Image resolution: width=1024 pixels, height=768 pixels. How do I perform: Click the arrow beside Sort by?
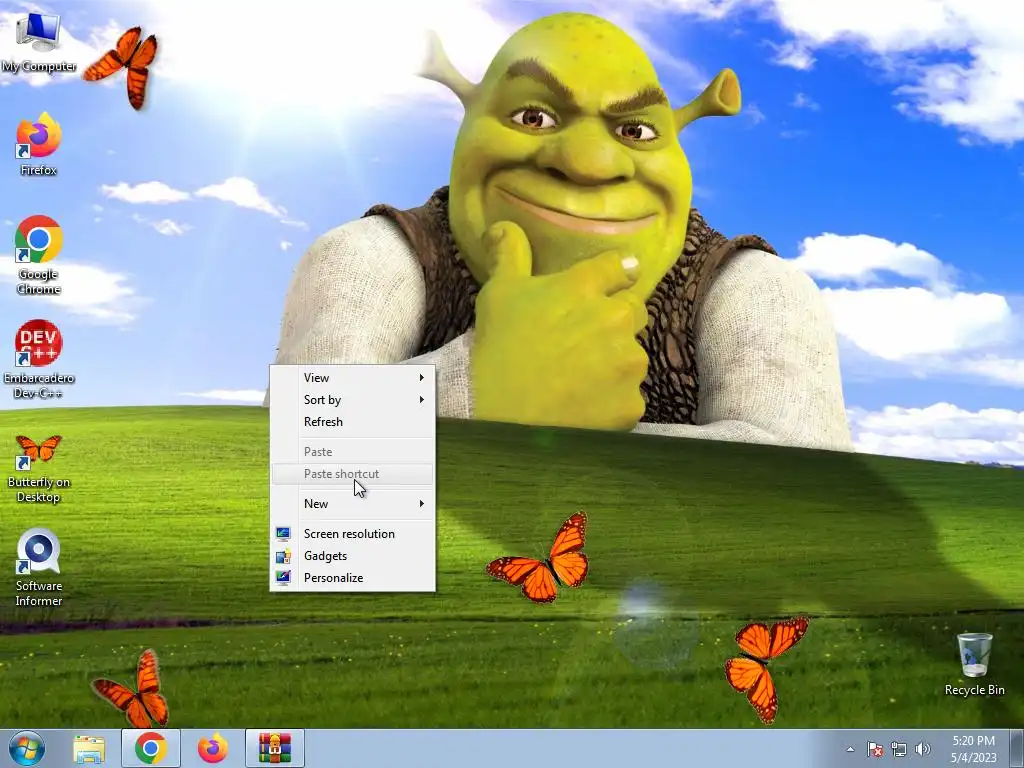pyautogui.click(x=422, y=400)
